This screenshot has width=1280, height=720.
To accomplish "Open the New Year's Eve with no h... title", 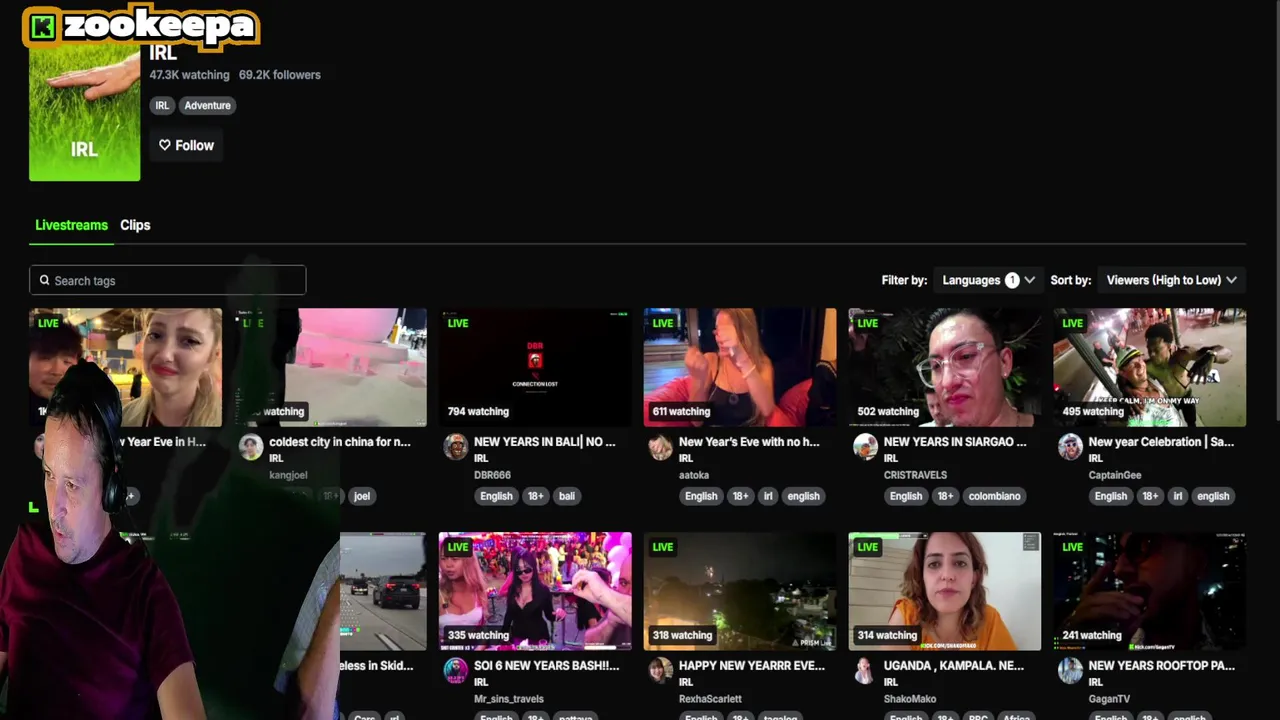I will coord(749,441).
